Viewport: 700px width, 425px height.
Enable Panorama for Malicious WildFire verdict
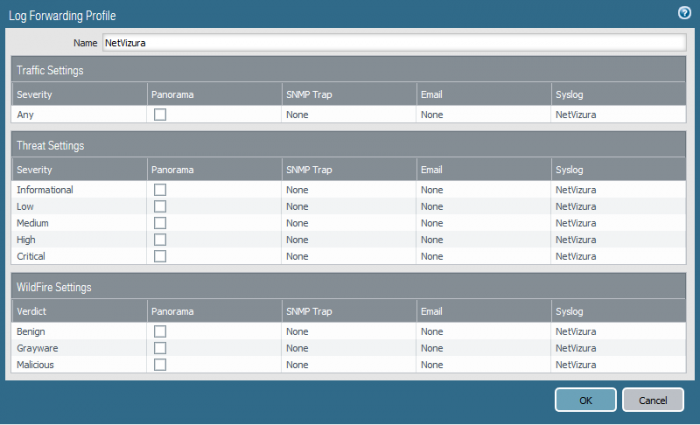(160, 365)
